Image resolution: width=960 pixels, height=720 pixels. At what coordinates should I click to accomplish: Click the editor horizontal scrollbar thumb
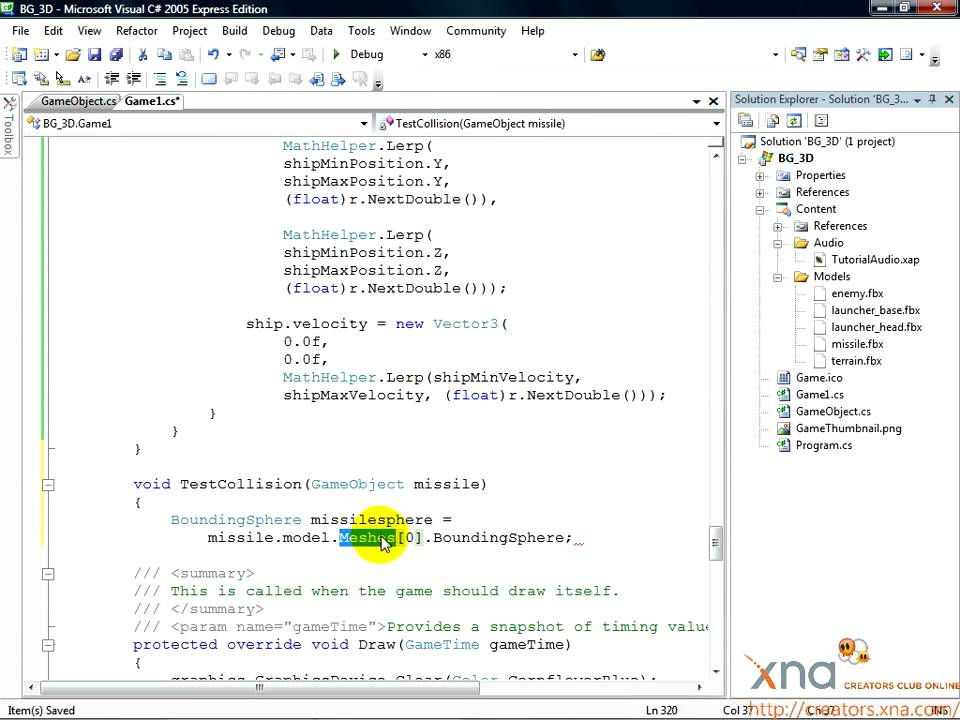click(x=260, y=687)
